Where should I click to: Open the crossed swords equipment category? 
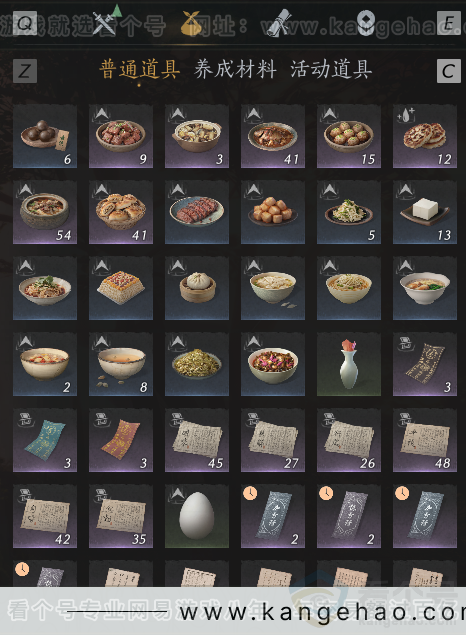click(x=105, y=23)
